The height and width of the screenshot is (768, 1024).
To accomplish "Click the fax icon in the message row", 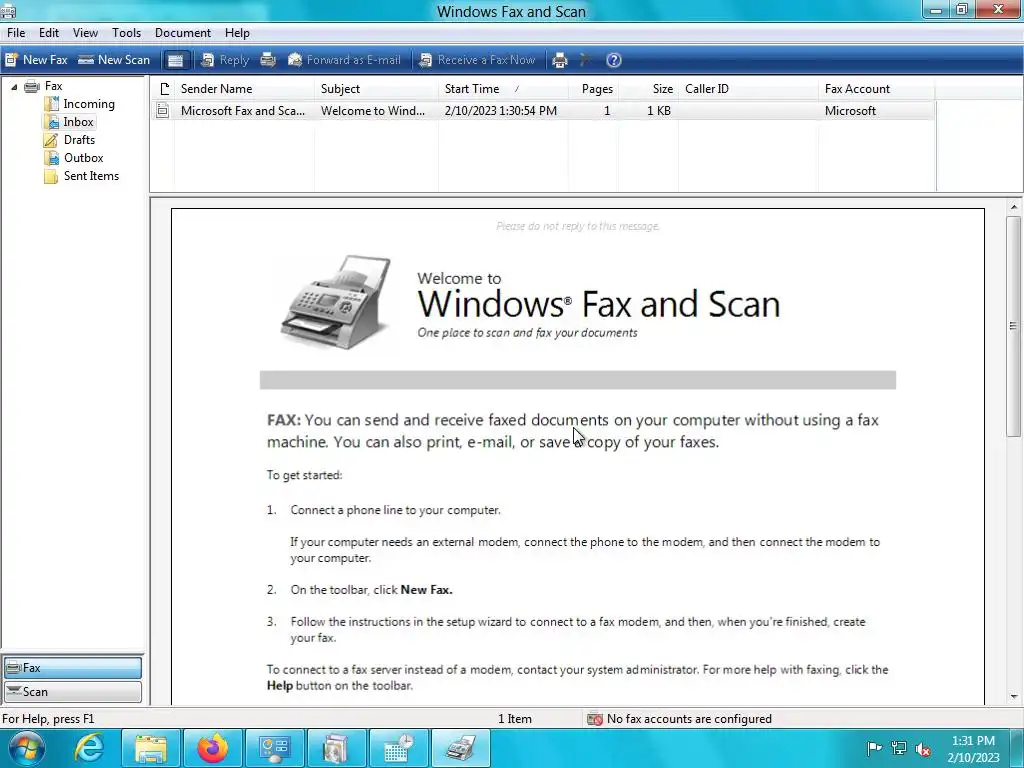I will (x=163, y=111).
